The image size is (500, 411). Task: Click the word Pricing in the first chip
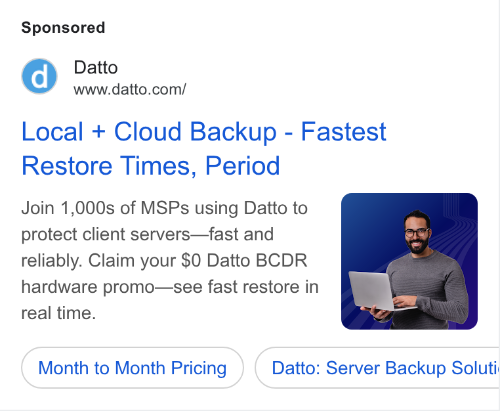coord(199,368)
